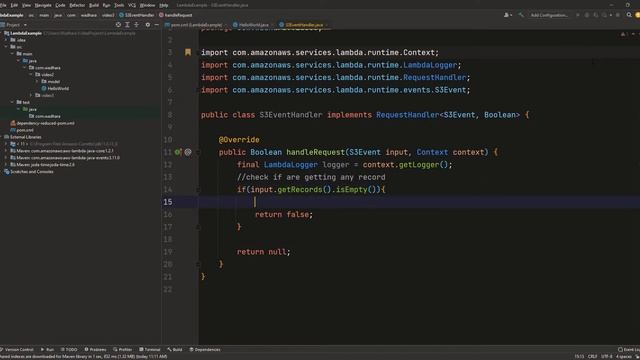640x360 pixels.
Task: Open the Build menu
Action: click(94, 5)
